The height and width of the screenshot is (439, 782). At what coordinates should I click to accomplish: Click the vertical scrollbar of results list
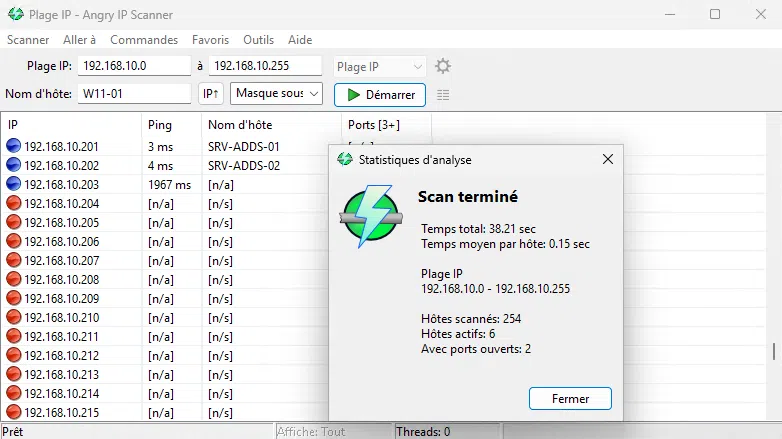click(773, 352)
